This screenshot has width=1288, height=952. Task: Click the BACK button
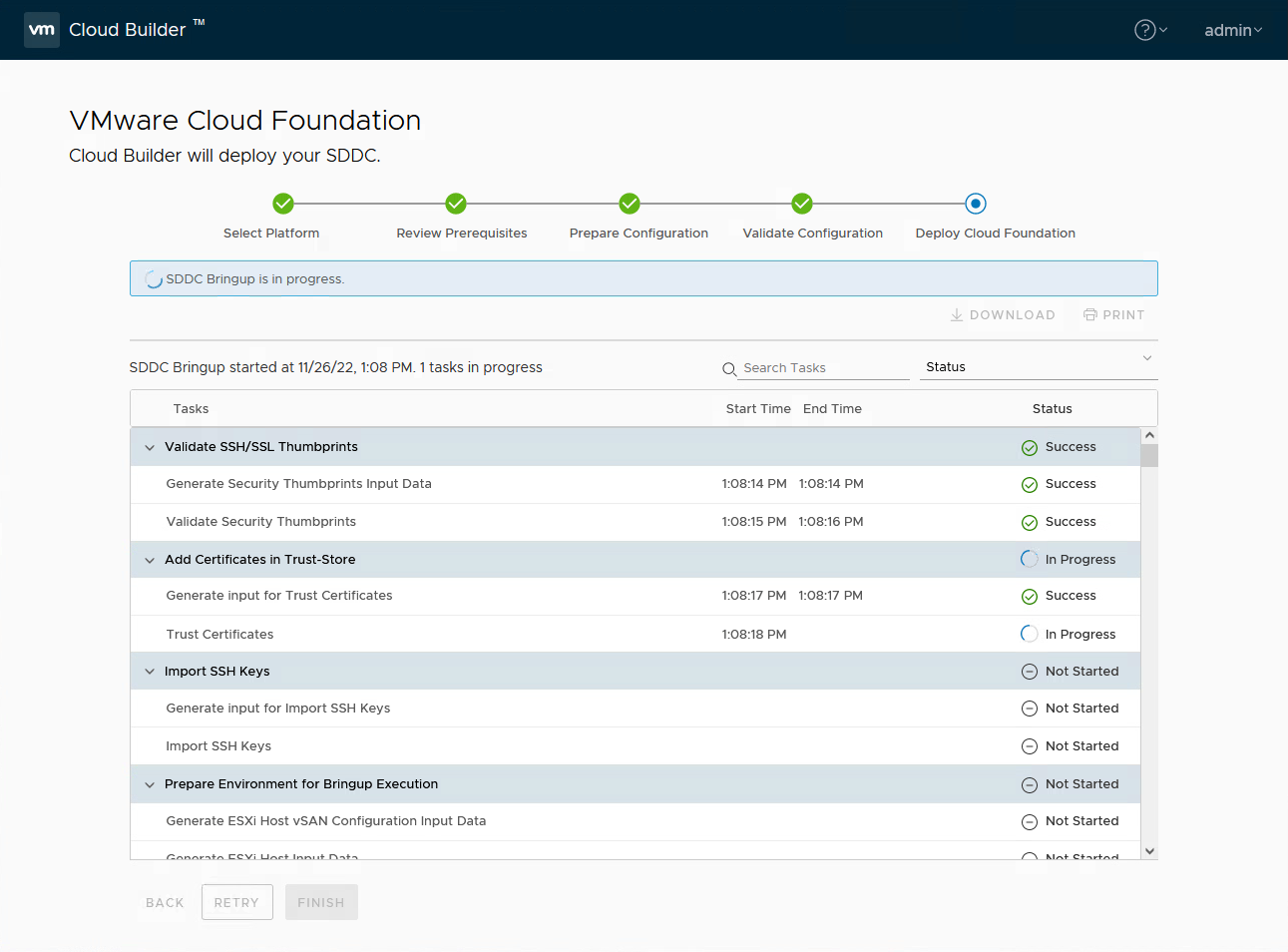tap(164, 901)
